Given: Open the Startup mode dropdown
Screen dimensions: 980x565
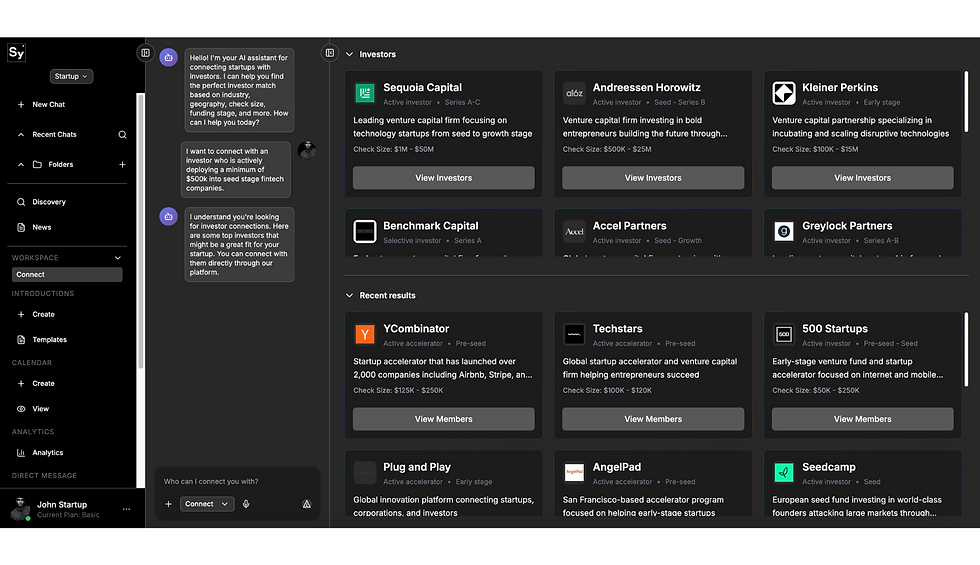Looking at the screenshot, I should pyautogui.click(x=71, y=76).
